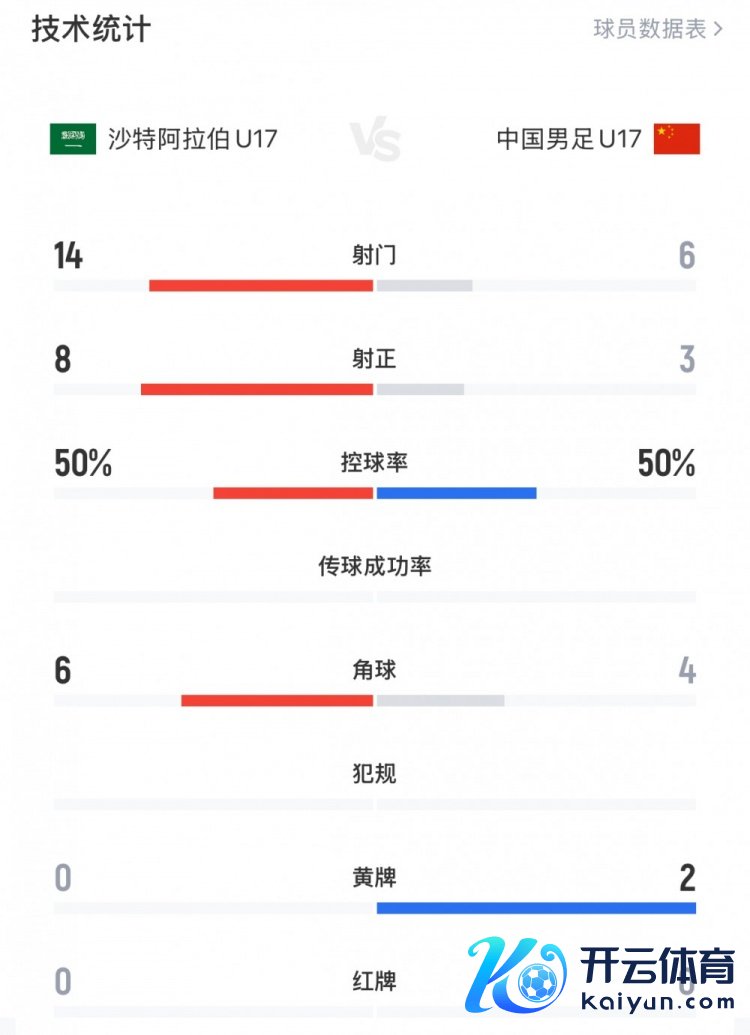Image resolution: width=750 pixels, height=1035 pixels.
Task: Click the red 射门 shots bar
Action: pos(261,285)
